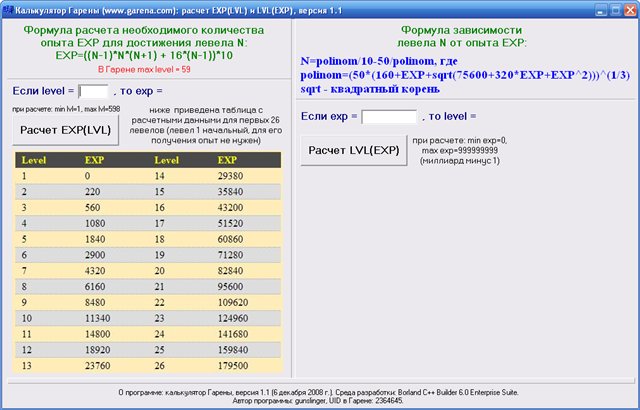Click level 10 cell in table
640x410 pixels.
(x=27, y=318)
